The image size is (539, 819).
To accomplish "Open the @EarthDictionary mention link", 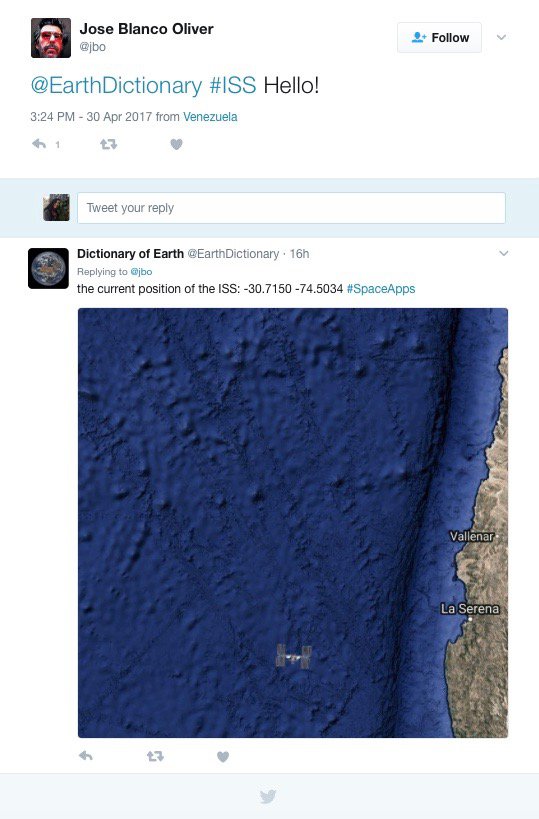I will (116, 85).
